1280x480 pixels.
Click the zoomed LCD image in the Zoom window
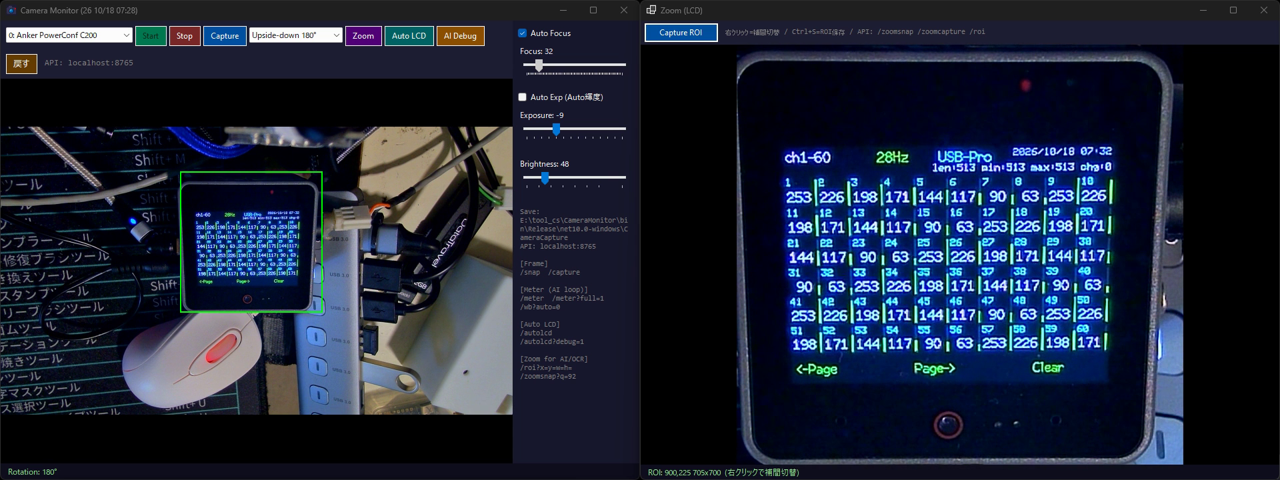pos(960,255)
